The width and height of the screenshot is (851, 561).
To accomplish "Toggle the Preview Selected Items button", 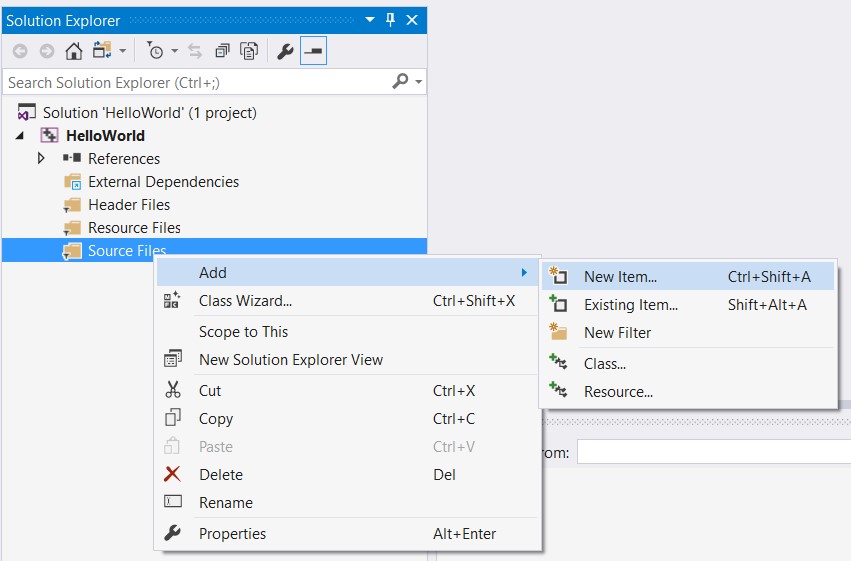I will (x=313, y=51).
